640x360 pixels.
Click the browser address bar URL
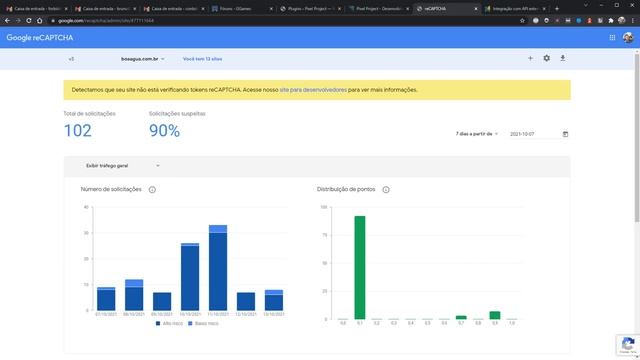[x=106, y=20]
